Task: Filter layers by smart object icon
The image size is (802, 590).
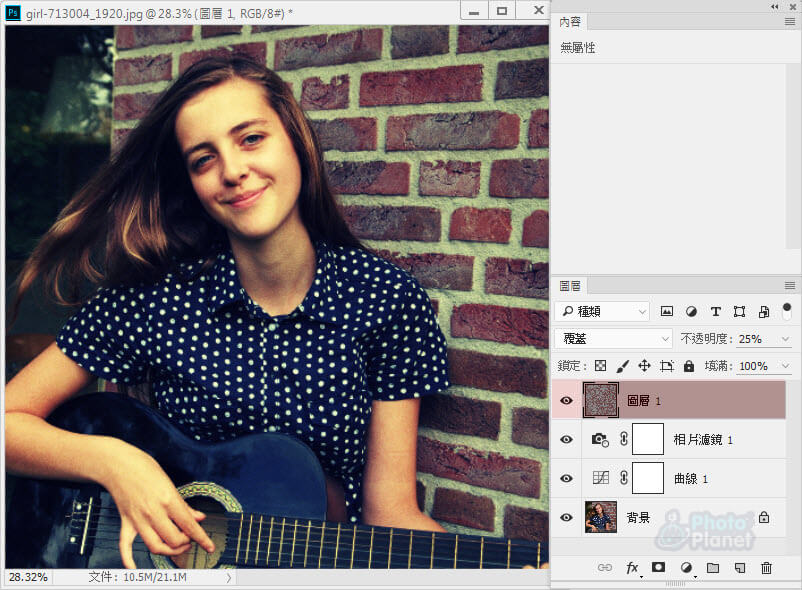Action: [x=764, y=311]
